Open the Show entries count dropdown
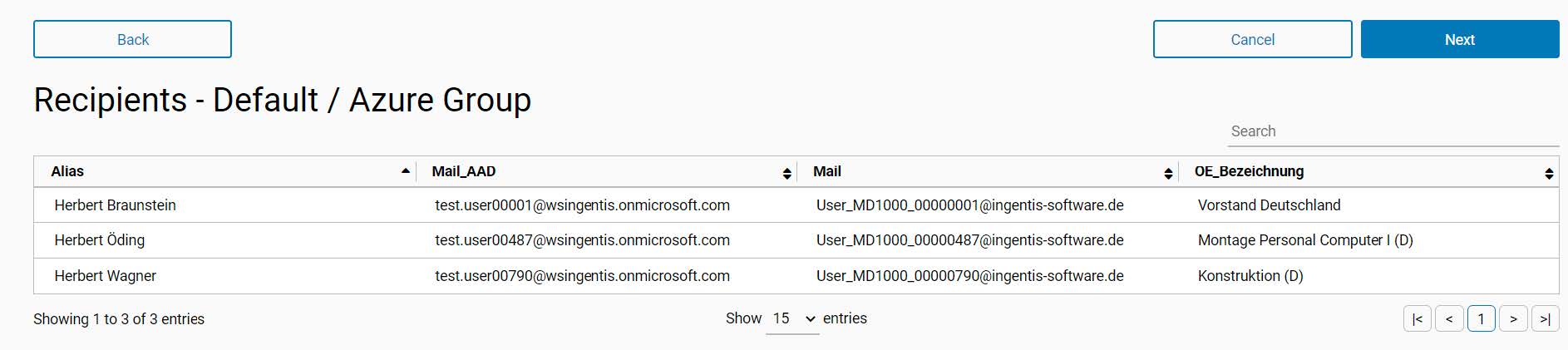 (792, 319)
